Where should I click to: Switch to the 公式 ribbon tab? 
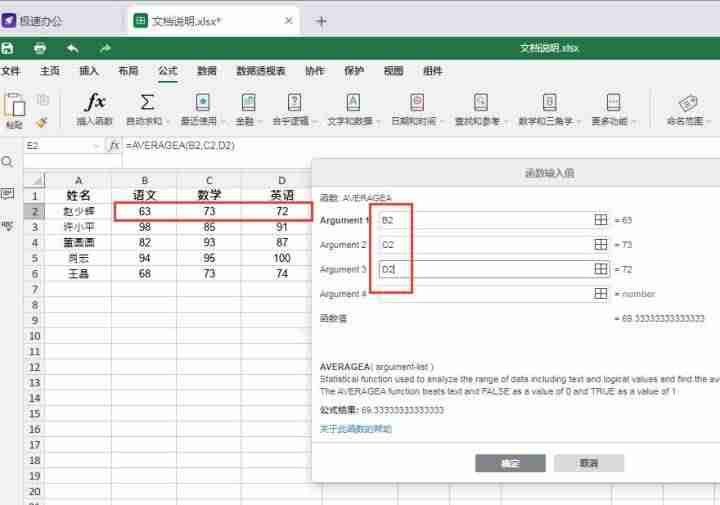168,71
